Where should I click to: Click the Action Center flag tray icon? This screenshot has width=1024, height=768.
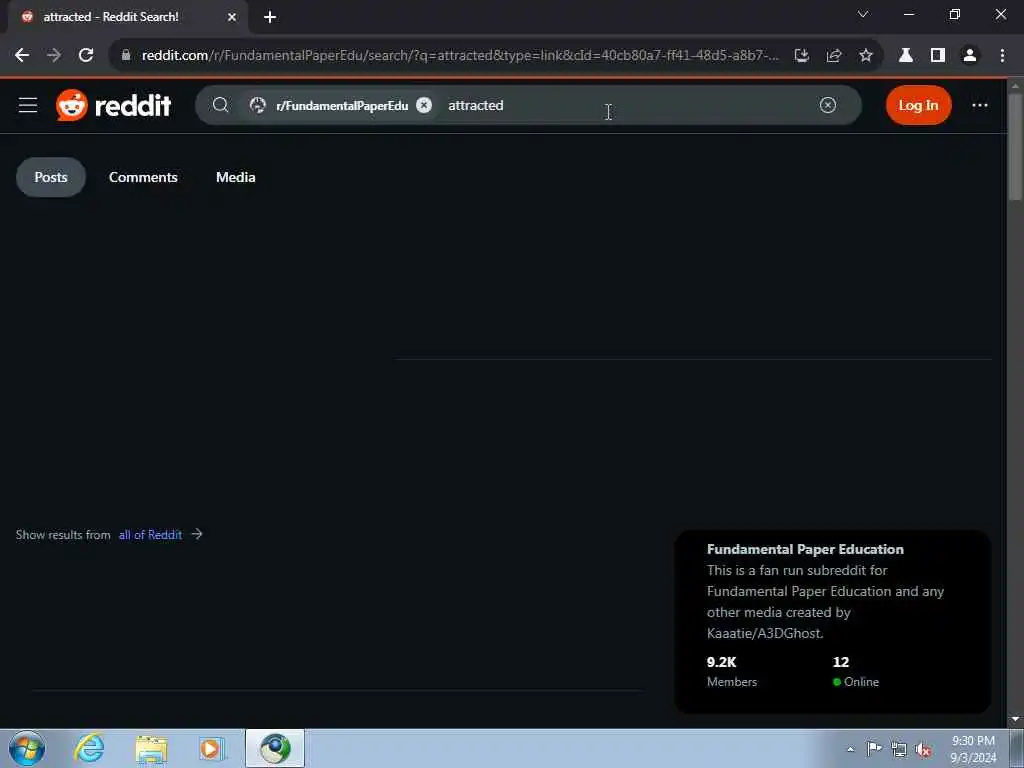874,748
